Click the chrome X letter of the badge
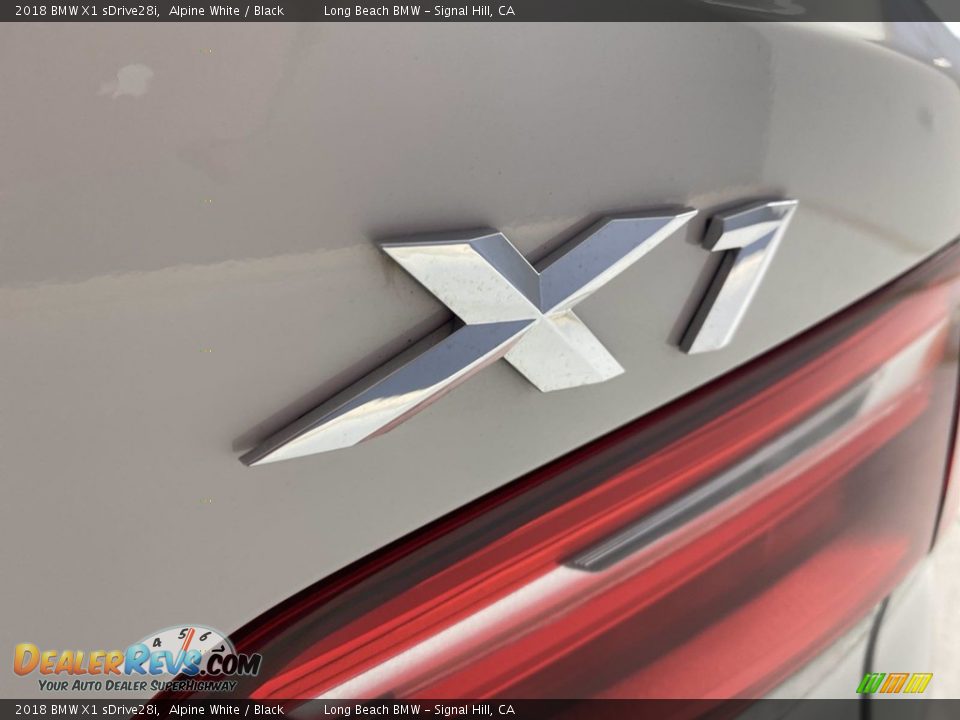The height and width of the screenshot is (720, 960). 468,337
